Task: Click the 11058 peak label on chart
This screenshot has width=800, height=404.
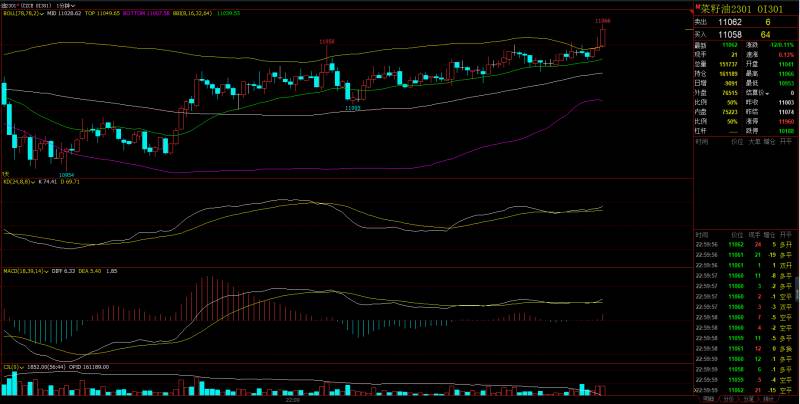Action: pyautogui.click(x=327, y=41)
